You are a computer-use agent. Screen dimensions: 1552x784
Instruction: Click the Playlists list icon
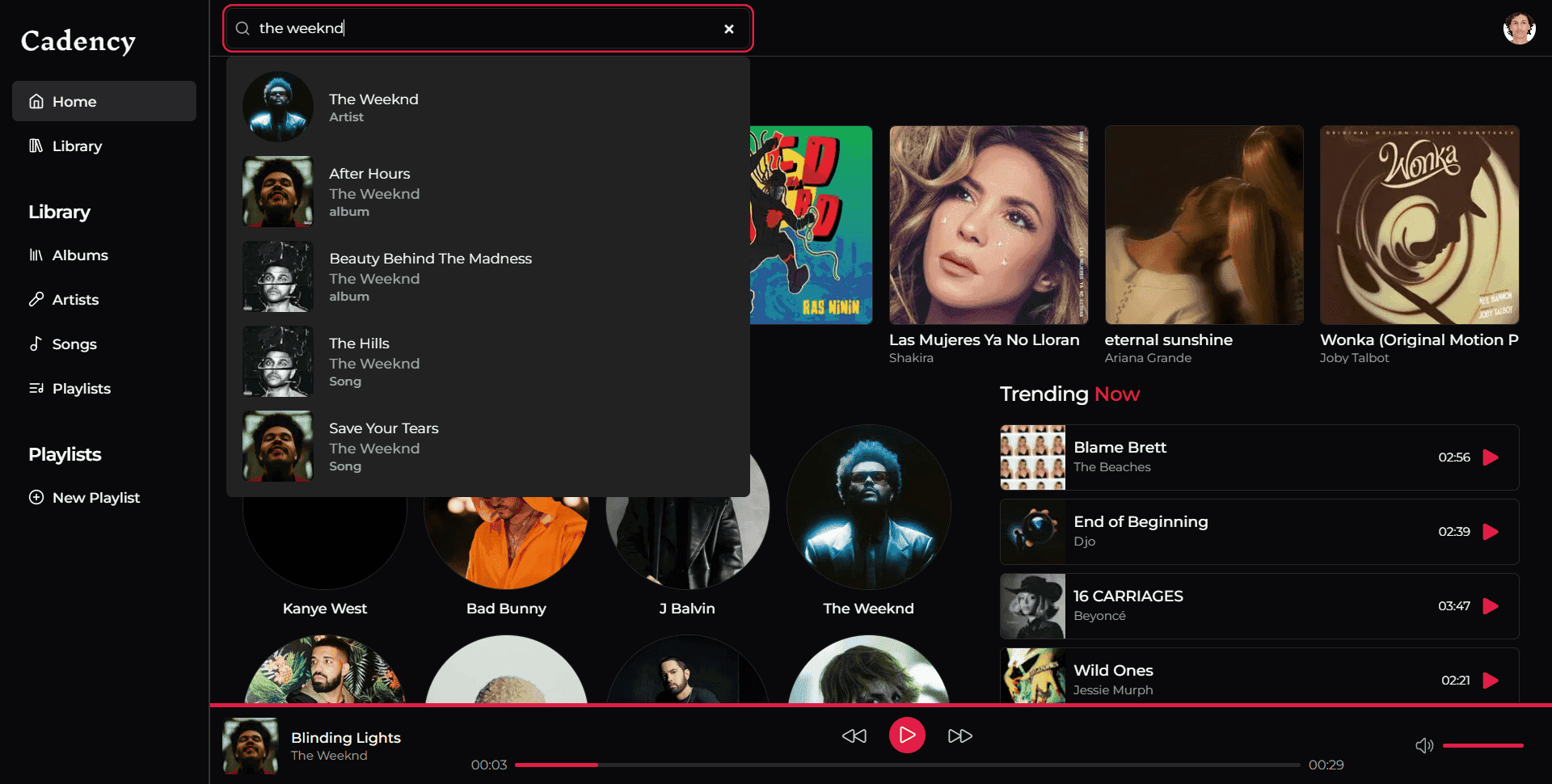(36, 388)
